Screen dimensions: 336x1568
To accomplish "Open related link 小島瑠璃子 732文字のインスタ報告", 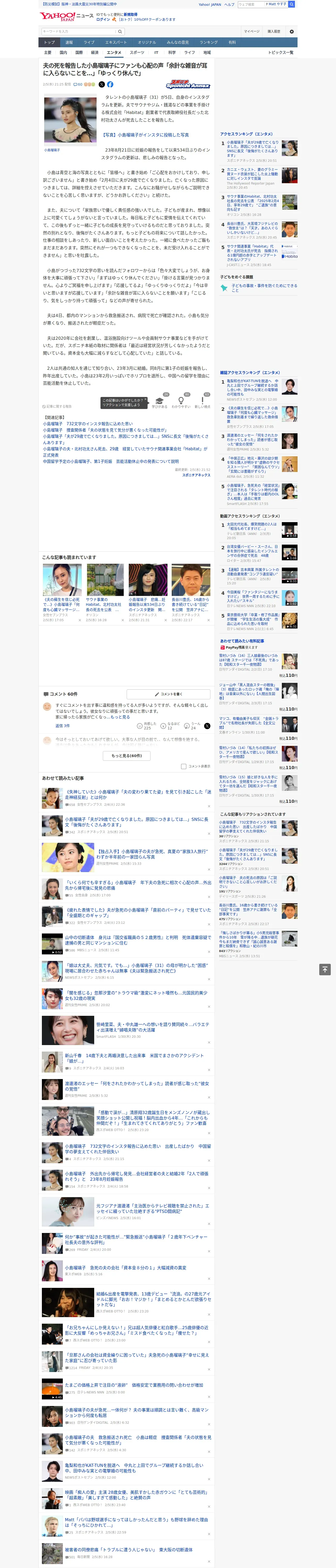I will 88,423.
